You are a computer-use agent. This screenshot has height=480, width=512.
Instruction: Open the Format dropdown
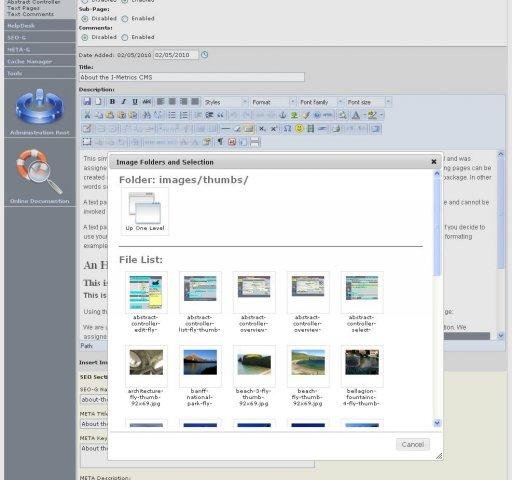(x=273, y=102)
